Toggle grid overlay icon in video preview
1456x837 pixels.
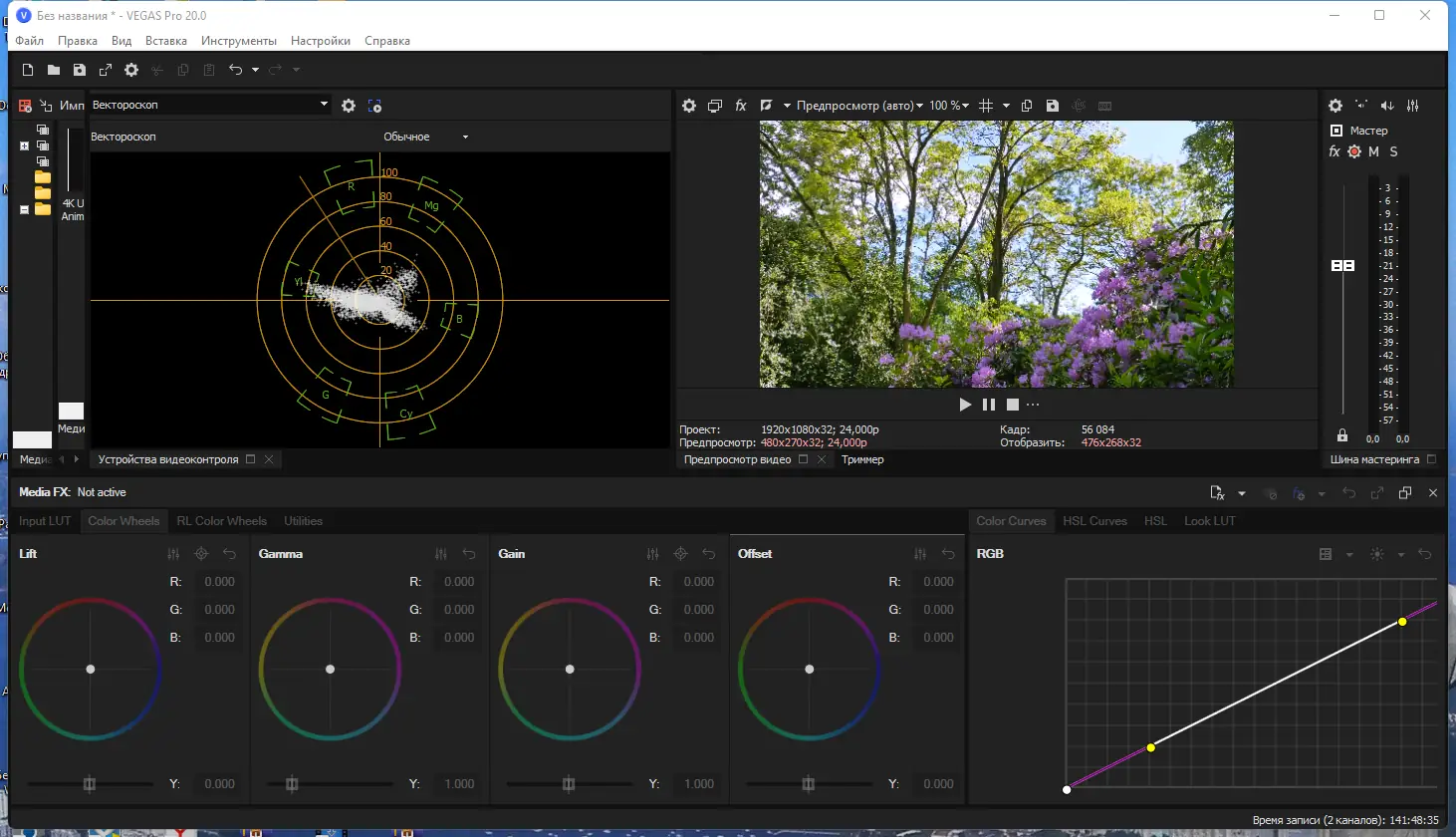click(986, 106)
